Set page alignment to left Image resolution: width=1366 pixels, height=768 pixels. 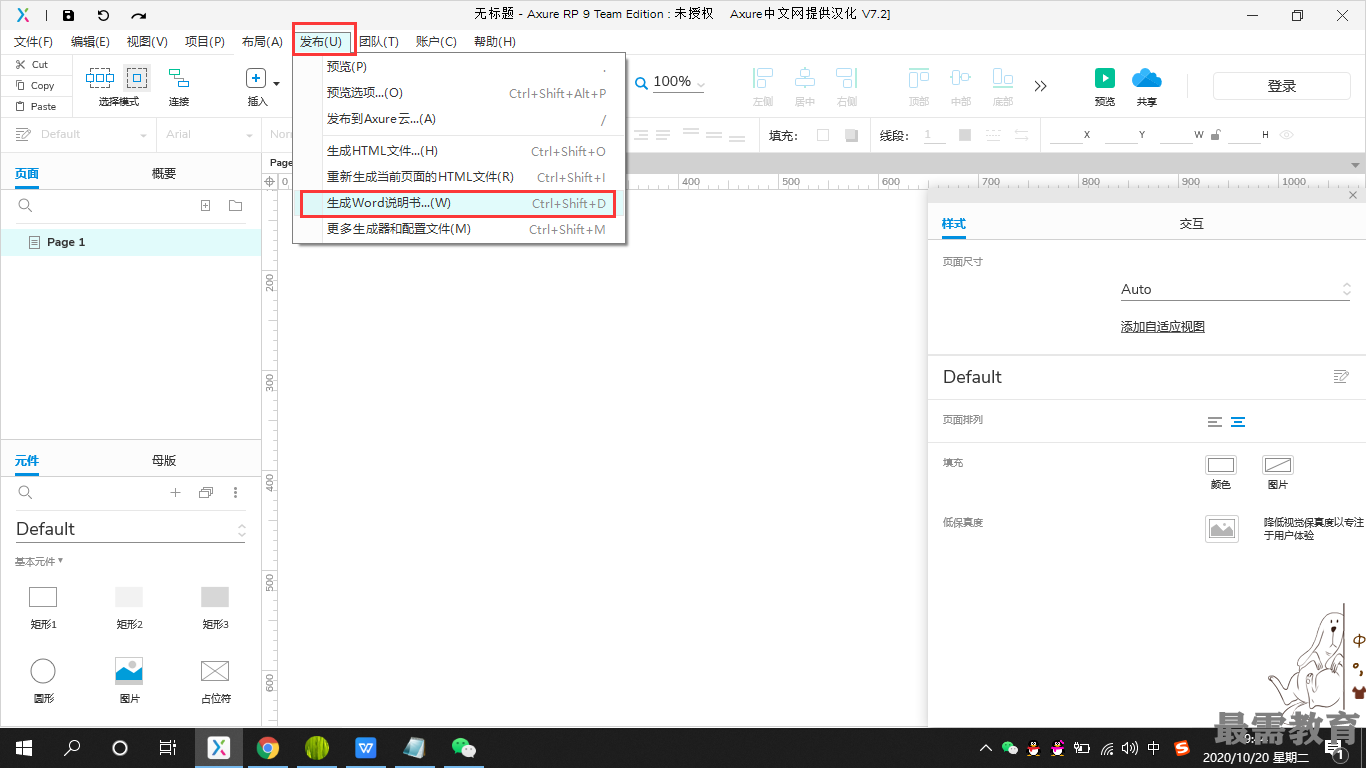pyautogui.click(x=1215, y=422)
